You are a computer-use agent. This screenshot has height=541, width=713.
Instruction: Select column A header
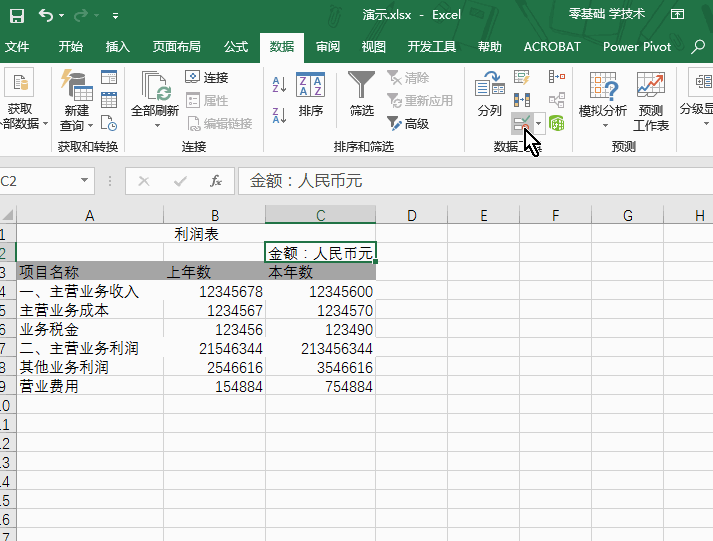[x=90, y=215]
